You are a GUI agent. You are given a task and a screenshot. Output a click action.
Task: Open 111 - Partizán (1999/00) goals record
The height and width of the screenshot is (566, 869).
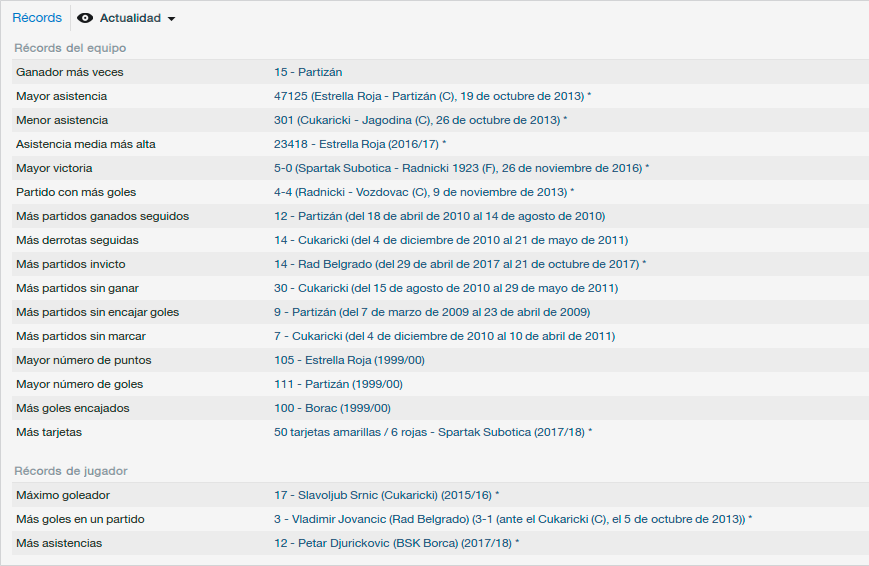[338, 384]
